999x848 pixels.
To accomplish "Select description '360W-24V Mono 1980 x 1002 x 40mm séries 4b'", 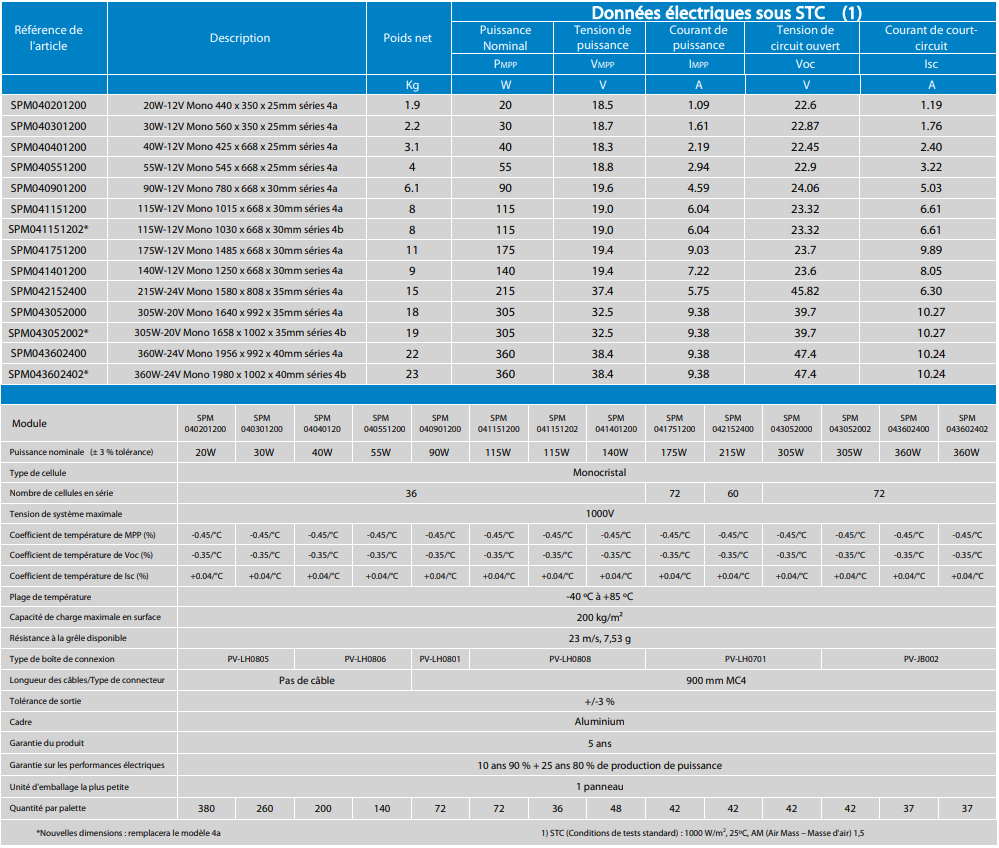I will (240, 374).
